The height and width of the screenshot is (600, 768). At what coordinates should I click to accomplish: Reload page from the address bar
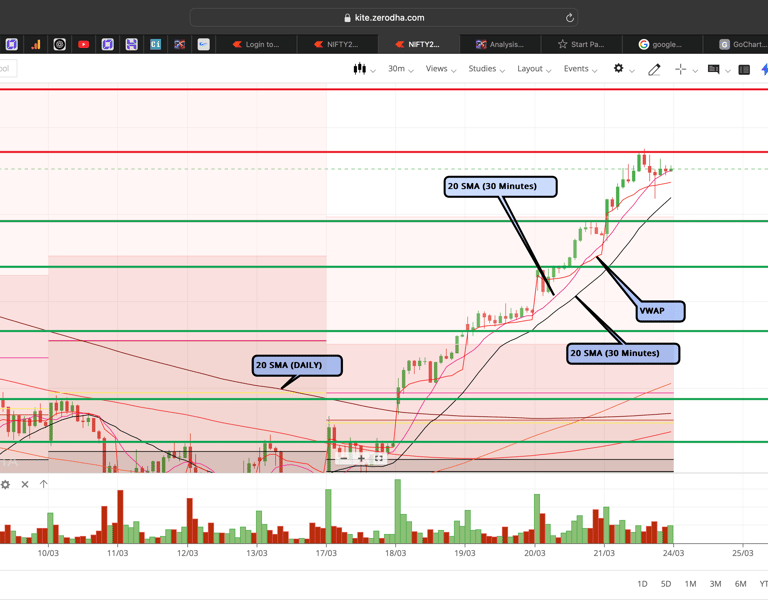tap(570, 18)
